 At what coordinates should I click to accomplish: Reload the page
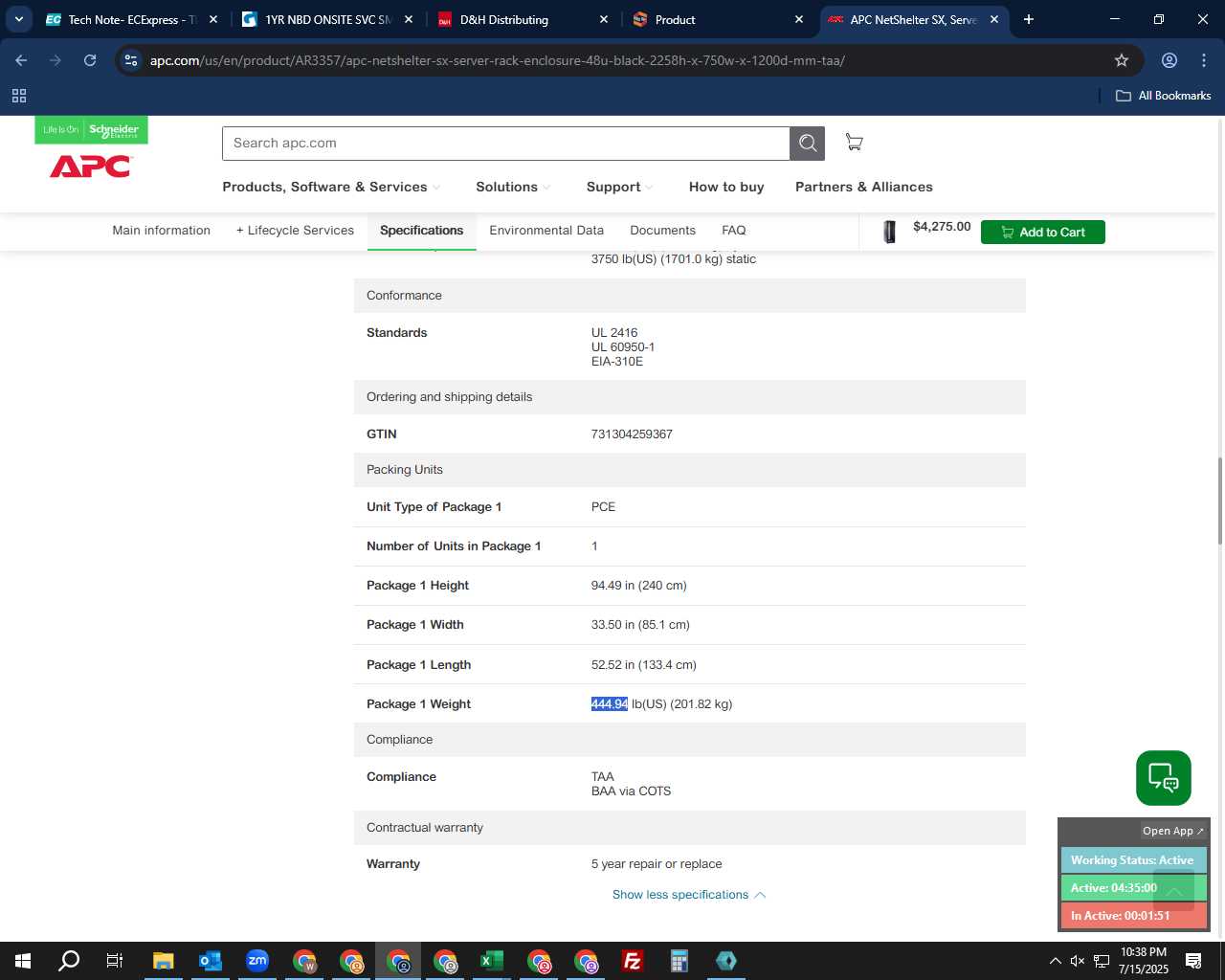click(90, 60)
